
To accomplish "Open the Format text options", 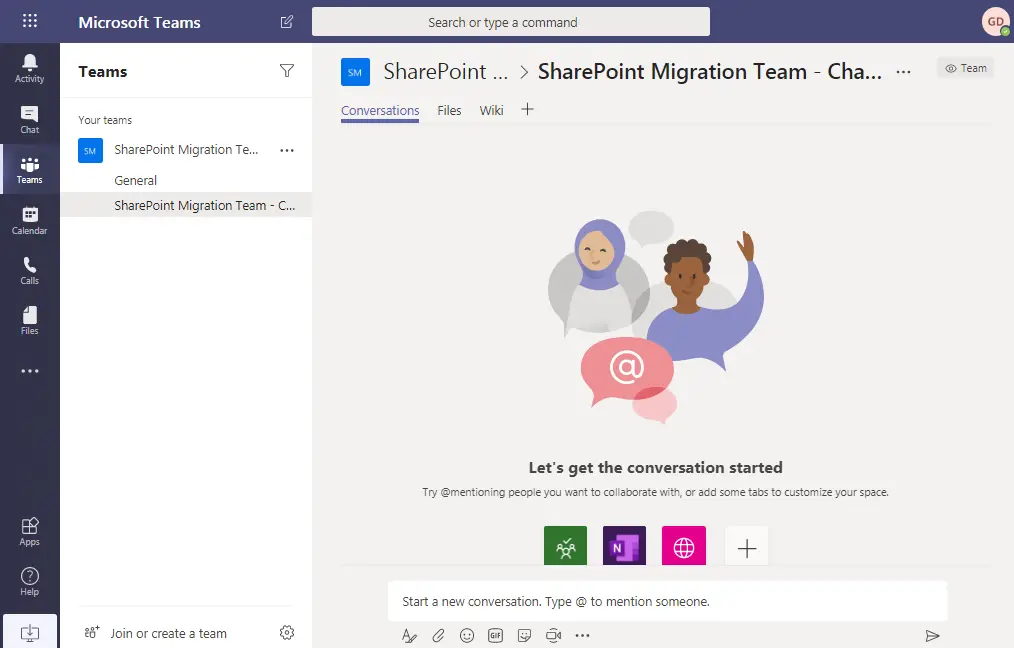I will pyautogui.click(x=409, y=636).
